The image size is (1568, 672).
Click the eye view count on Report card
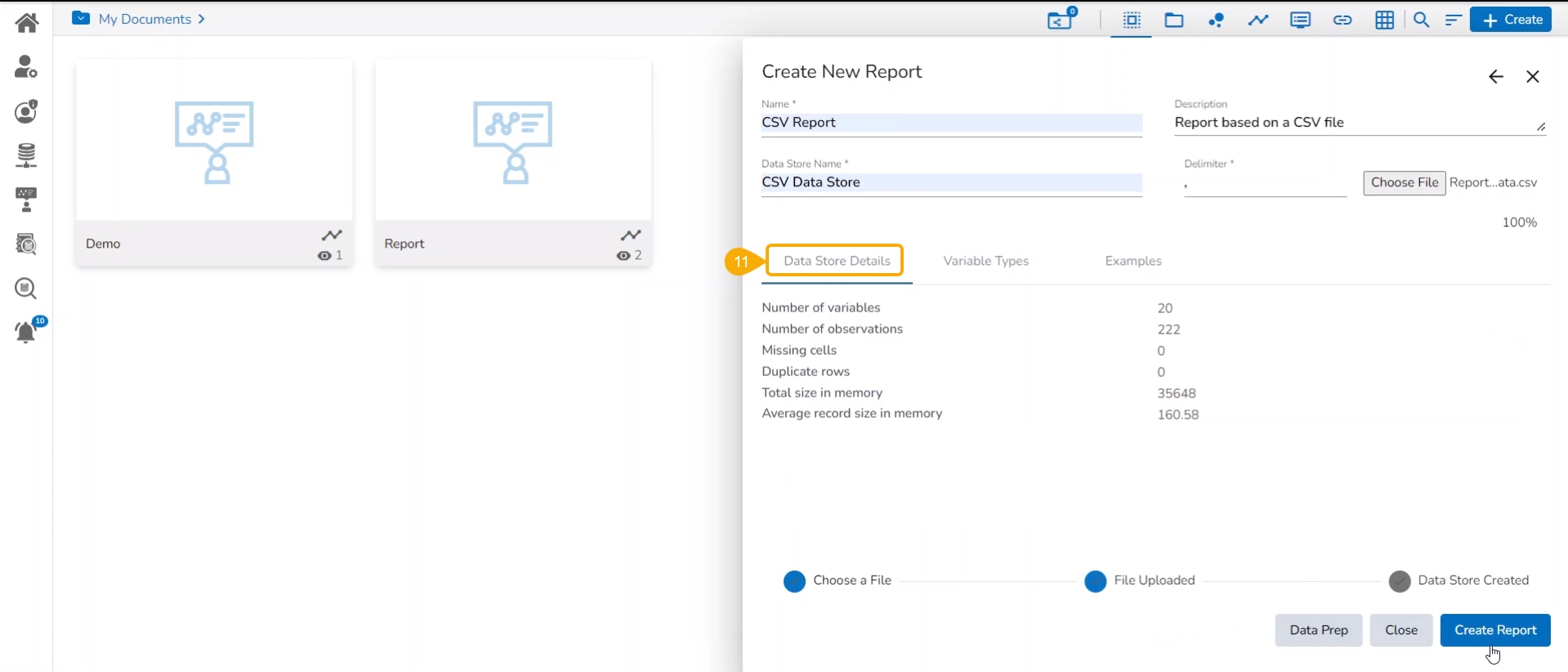pyautogui.click(x=629, y=256)
